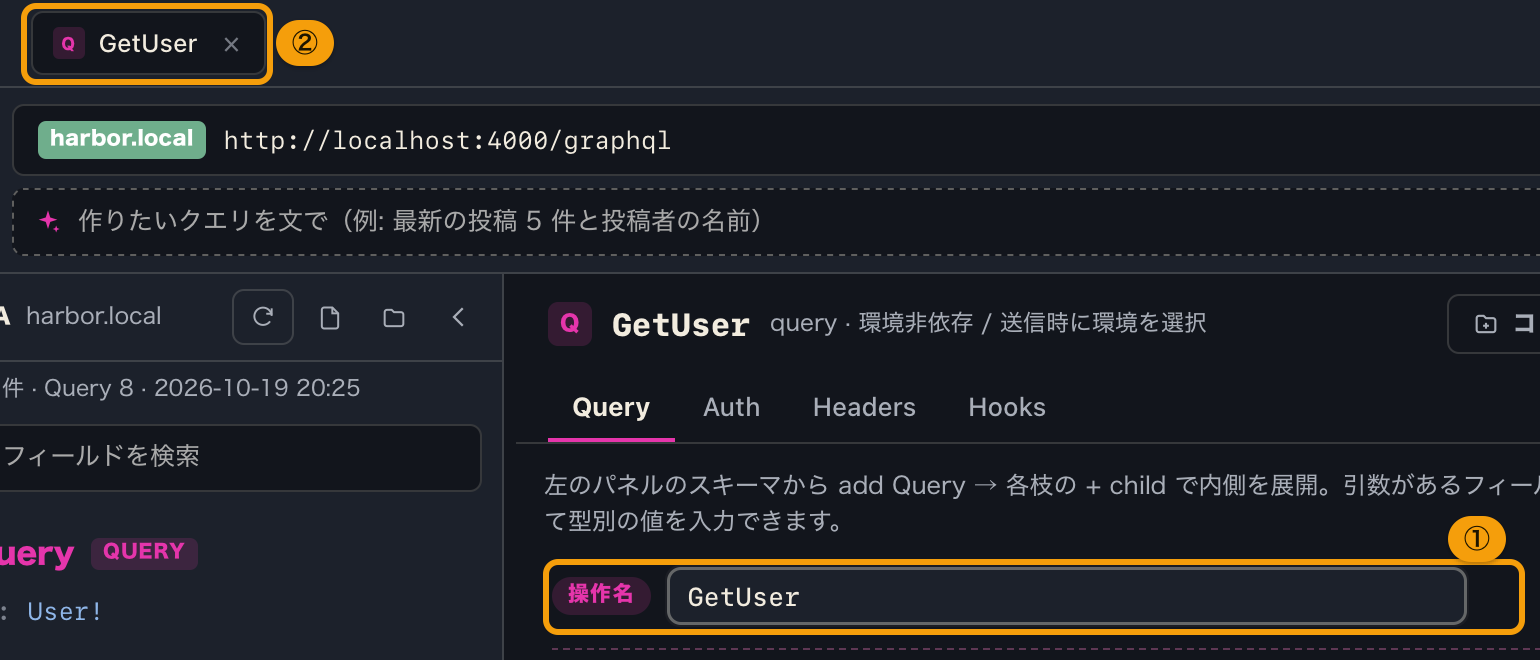
Task: Switch to the Query tab
Action: click(611, 408)
